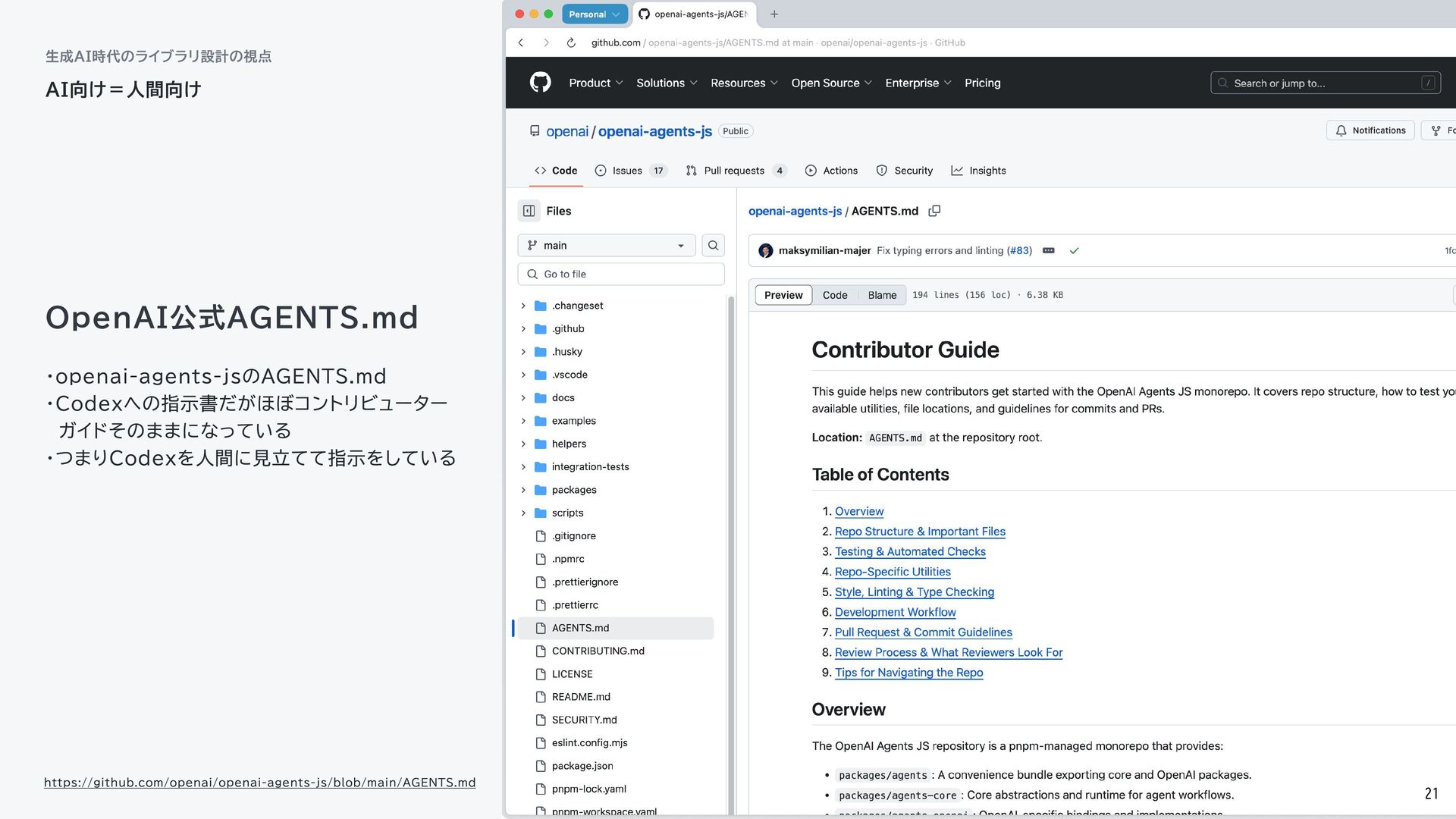
Task: Open the Enterprise menu
Action: click(918, 83)
